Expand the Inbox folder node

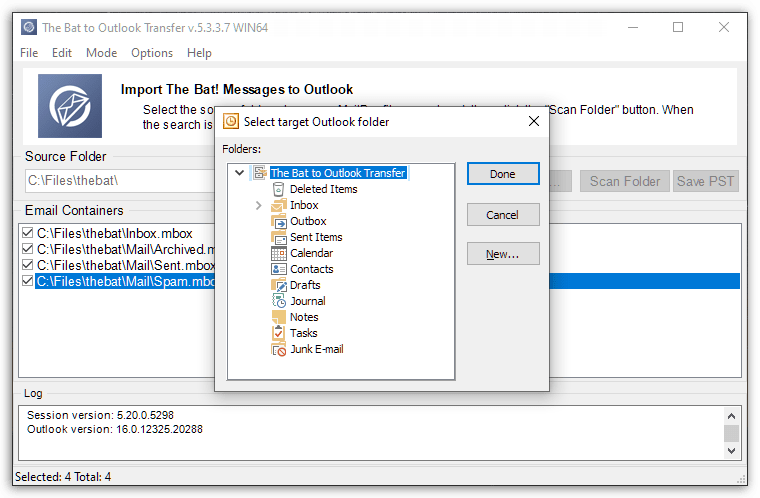pos(258,206)
